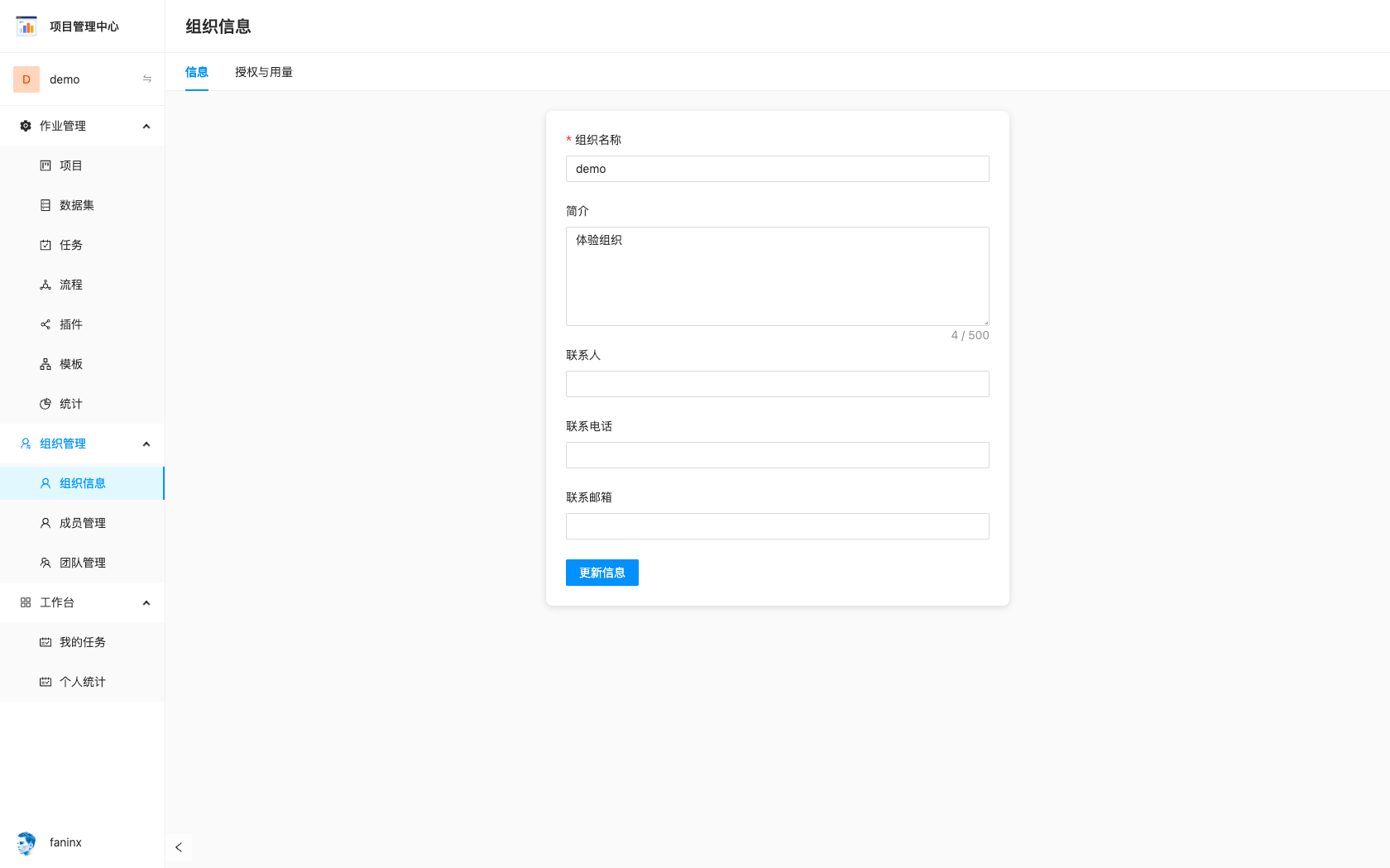Click the 插件 share-node icon

tap(46, 324)
